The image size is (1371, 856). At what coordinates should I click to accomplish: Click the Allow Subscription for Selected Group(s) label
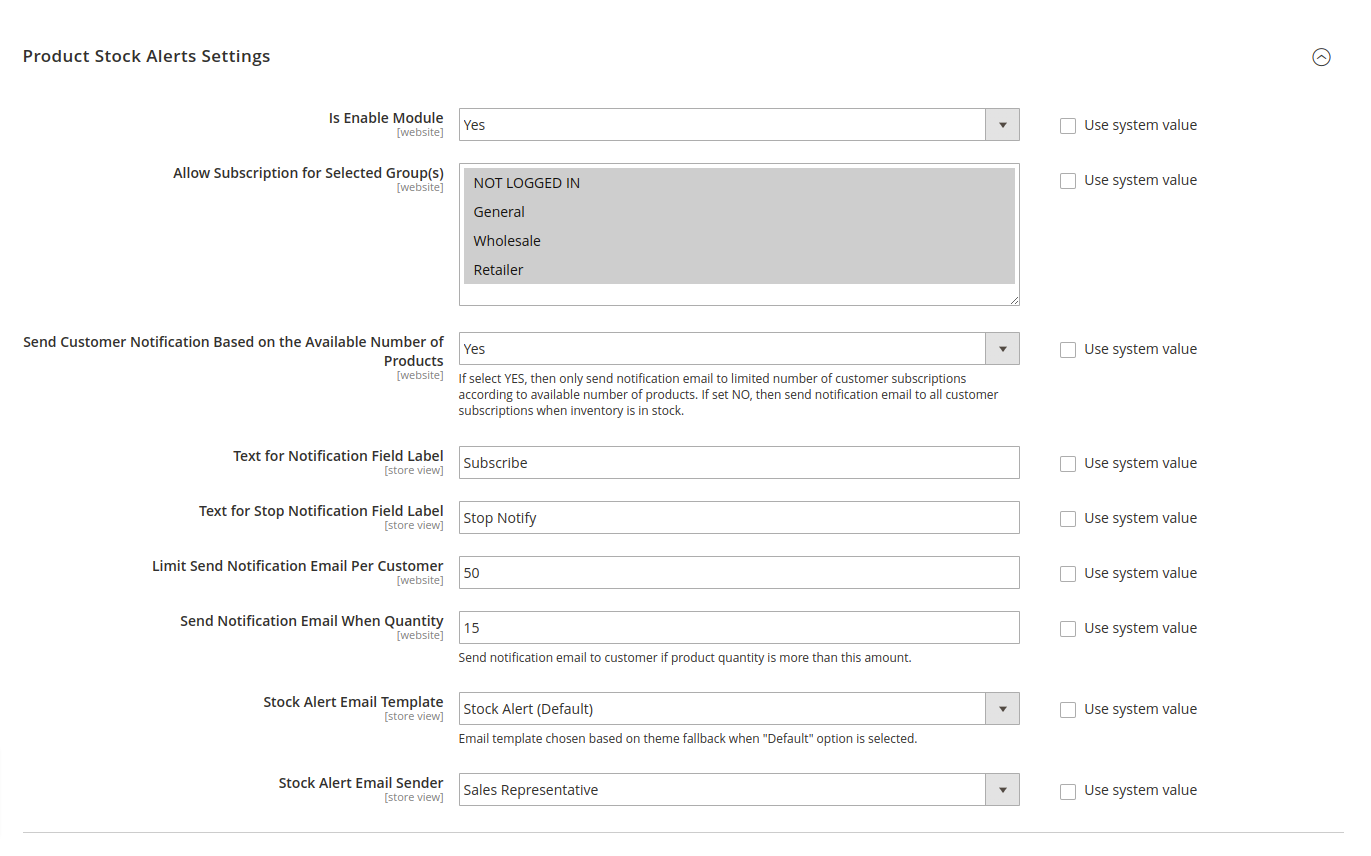coord(308,173)
